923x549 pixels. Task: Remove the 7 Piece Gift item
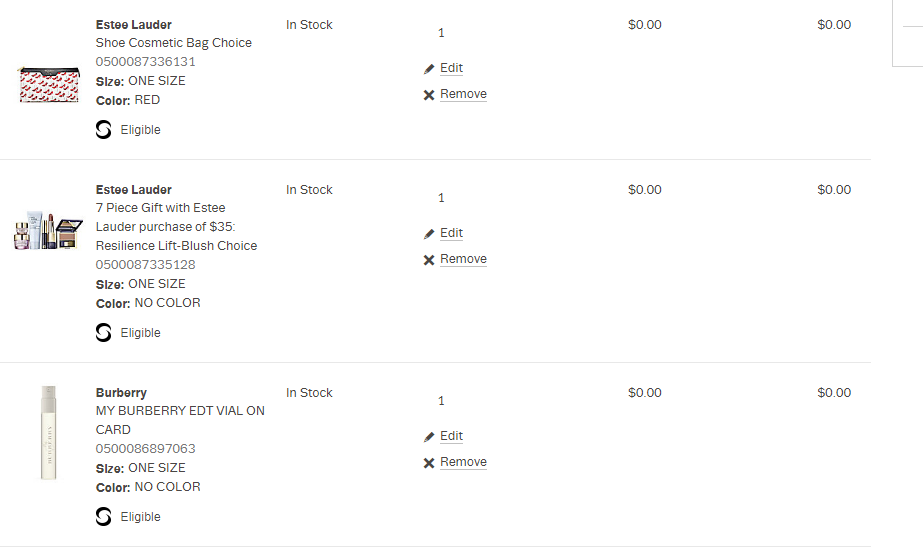click(x=463, y=259)
